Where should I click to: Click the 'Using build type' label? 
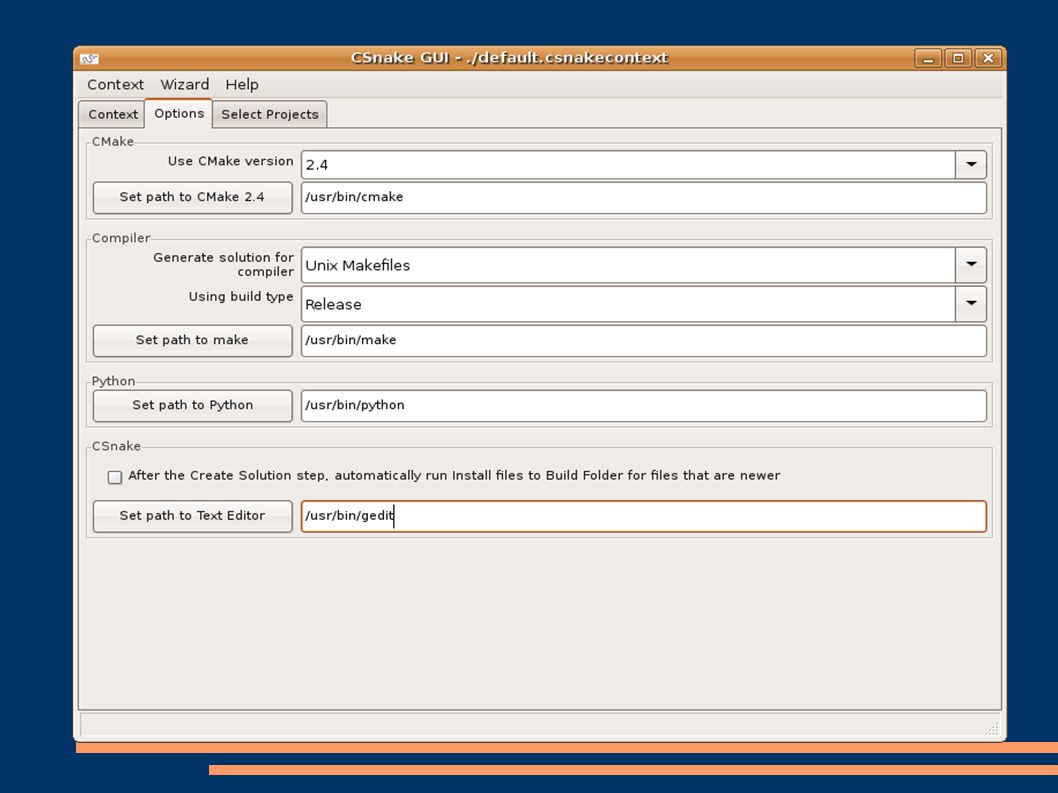pyautogui.click(x=241, y=296)
